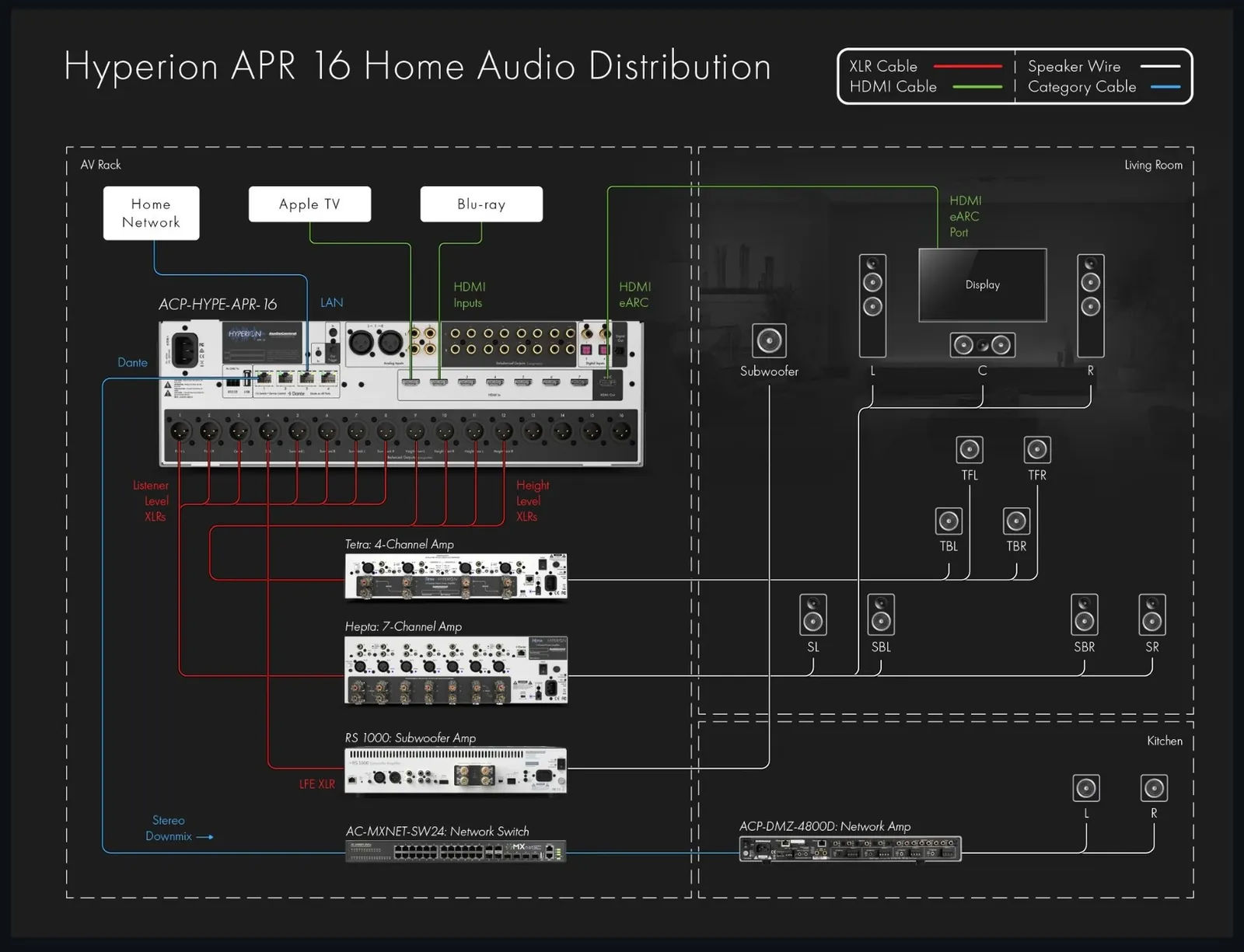Click the Kitchen L ceiling speaker
1244x952 pixels.
pyautogui.click(x=1086, y=788)
